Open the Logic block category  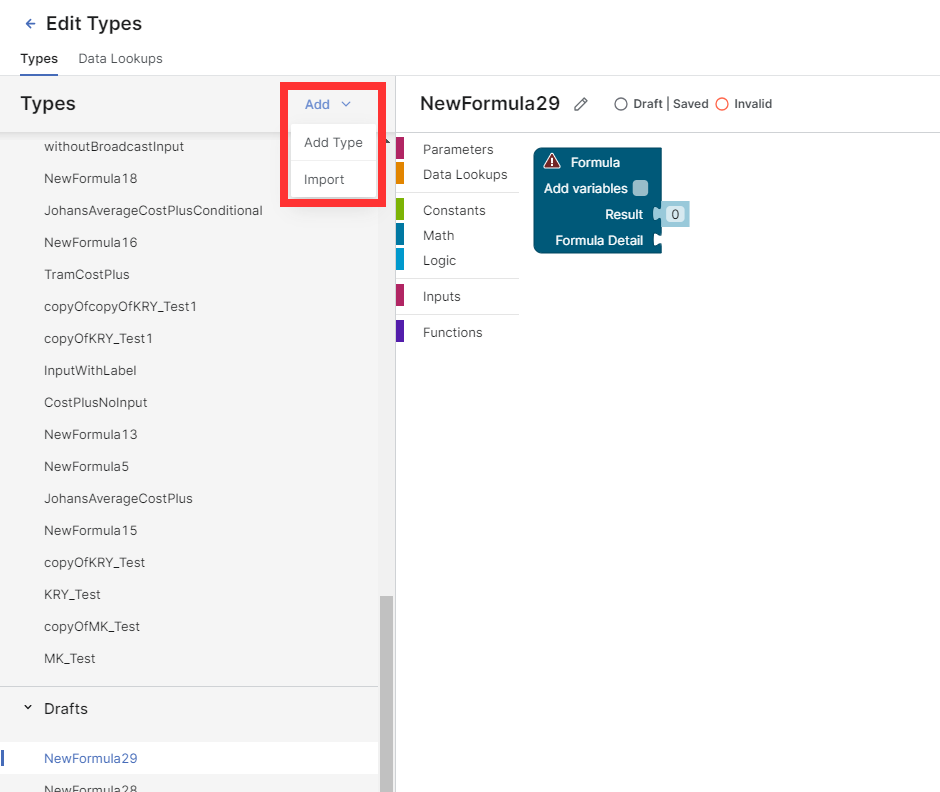[439, 260]
